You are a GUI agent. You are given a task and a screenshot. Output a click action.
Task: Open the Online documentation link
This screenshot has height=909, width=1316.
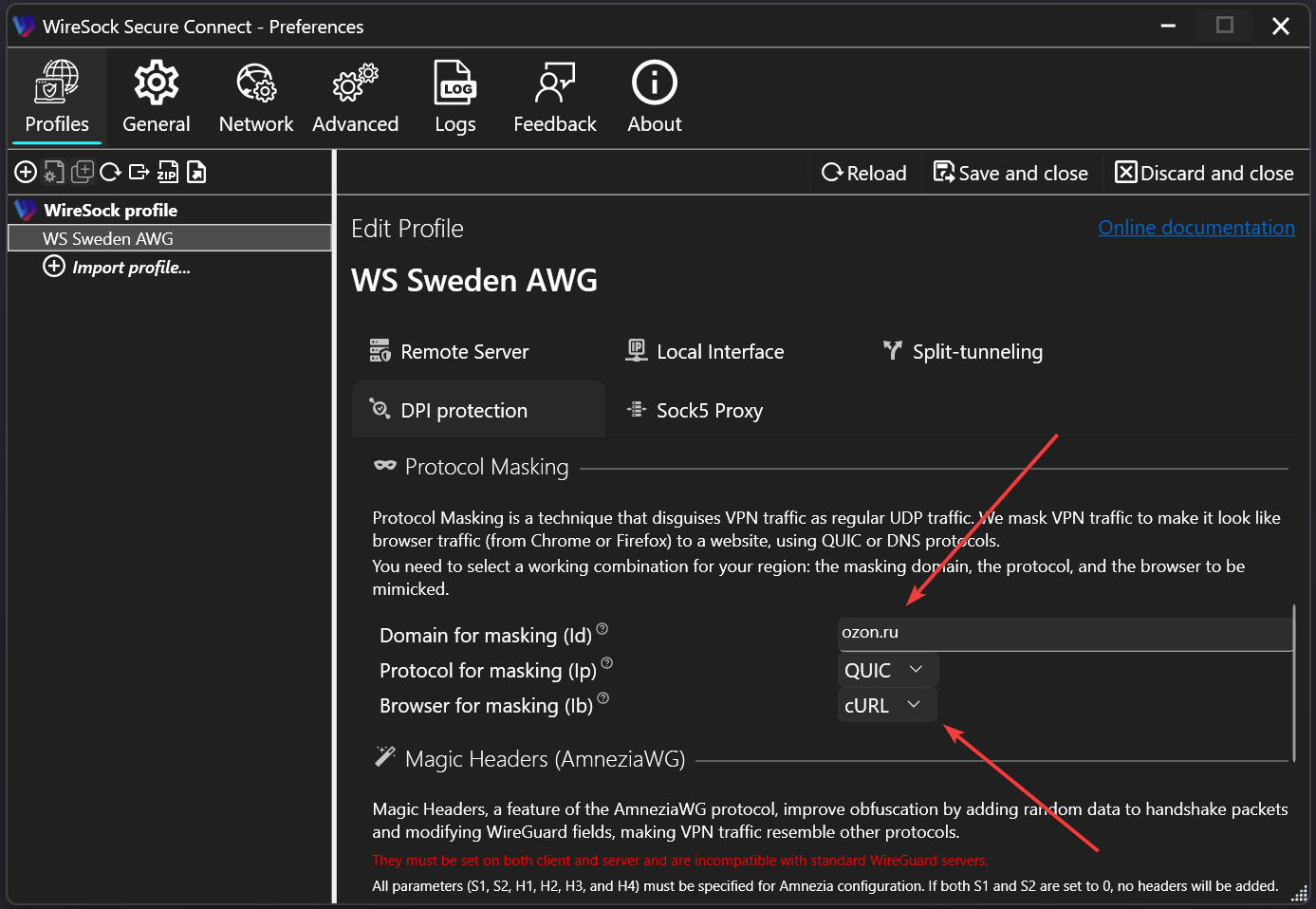[x=1196, y=228]
